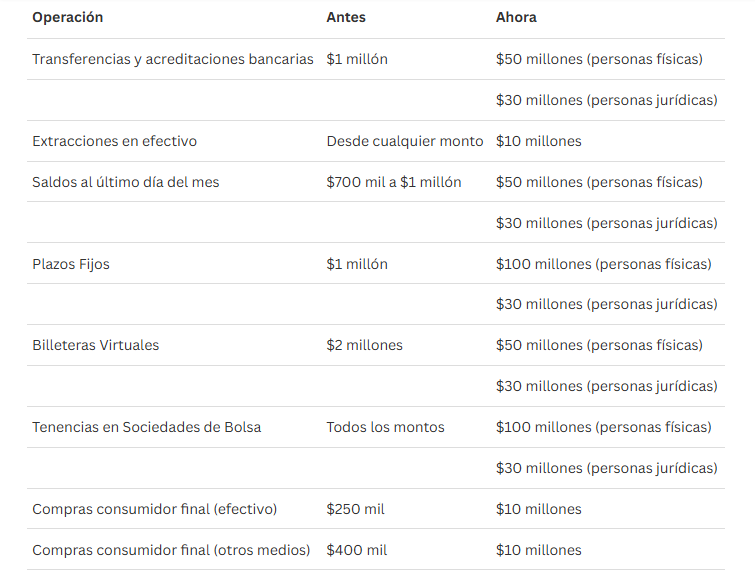This screenshot has width=755, height=581.
Task: Click the Todos los montos cell
Action: [x=385, y=427]
